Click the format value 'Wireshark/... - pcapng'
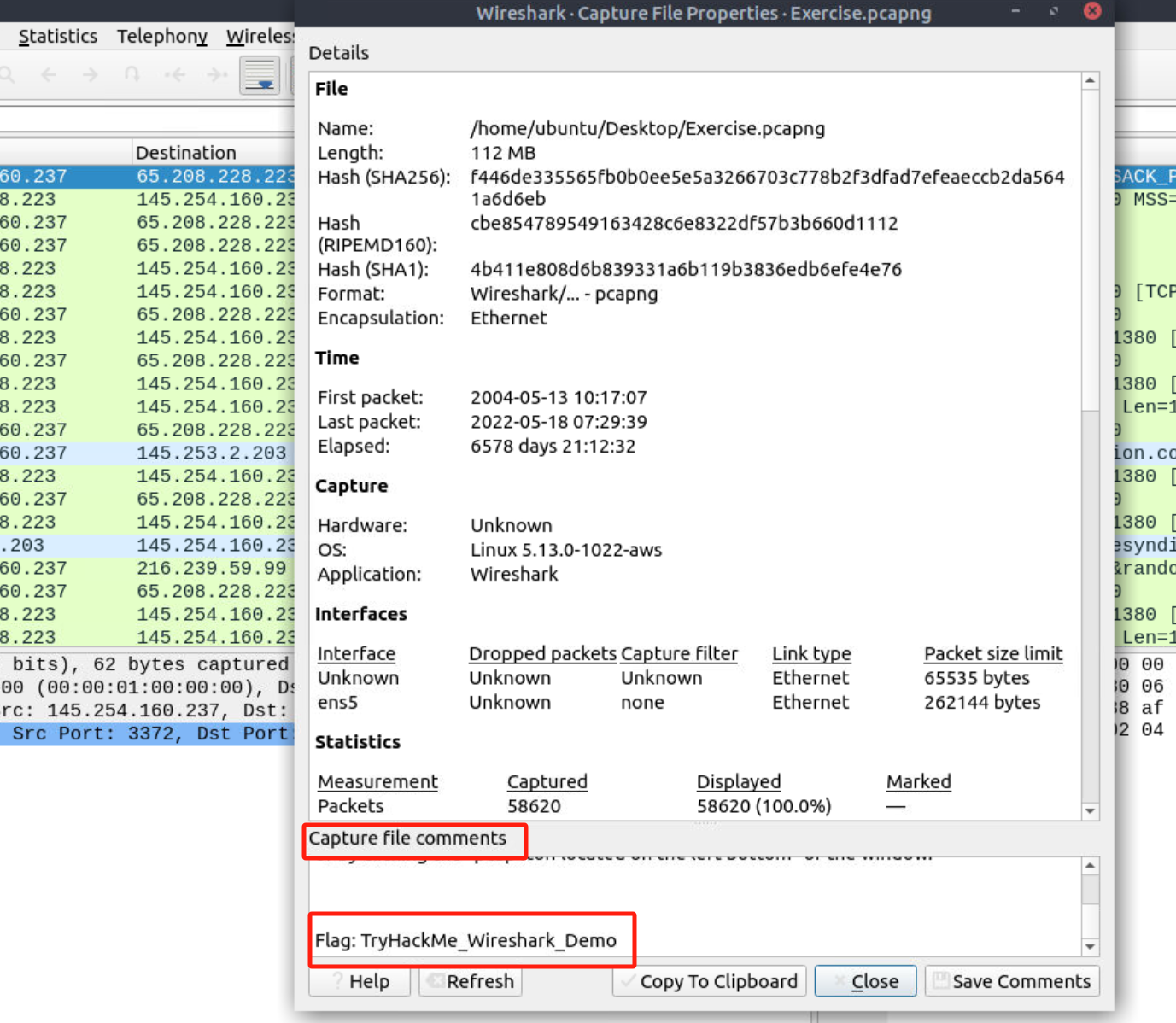The height and width of the screenshot is (1023, 1176). pyautogui.click(x=564, y=294)
